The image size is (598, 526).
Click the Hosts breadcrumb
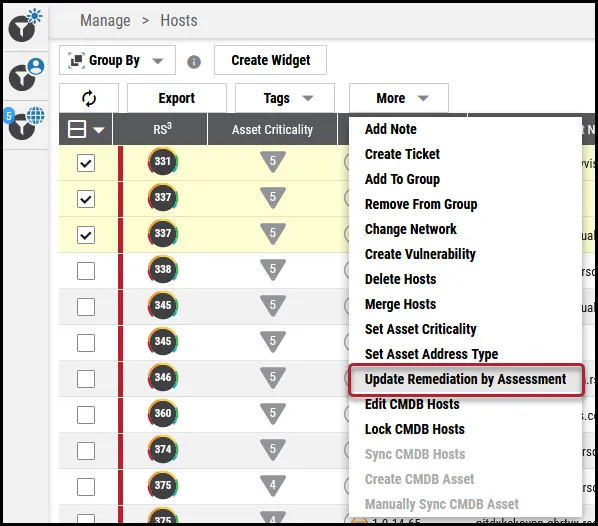179,20
